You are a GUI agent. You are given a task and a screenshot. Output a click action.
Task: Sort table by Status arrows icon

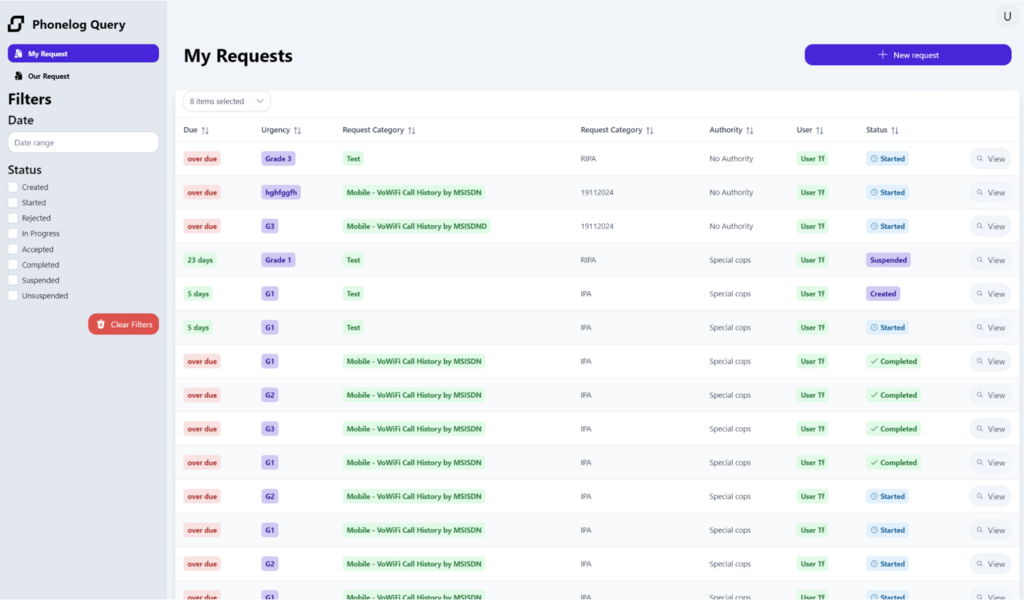[895, 131]
